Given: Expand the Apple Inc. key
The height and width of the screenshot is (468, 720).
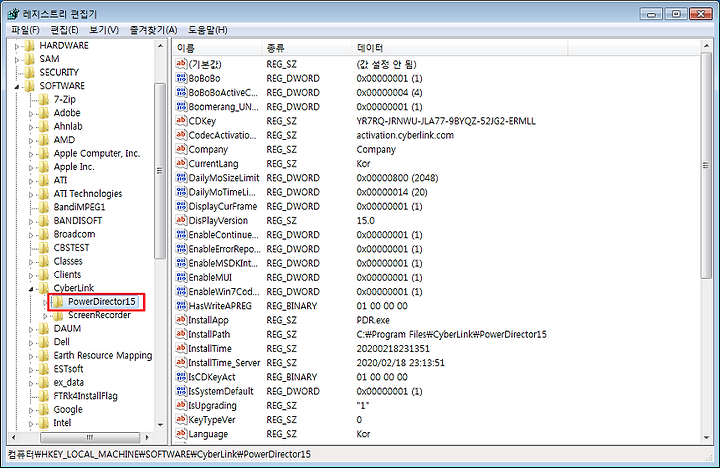Looking at the screenshot, I should (31, 167).
